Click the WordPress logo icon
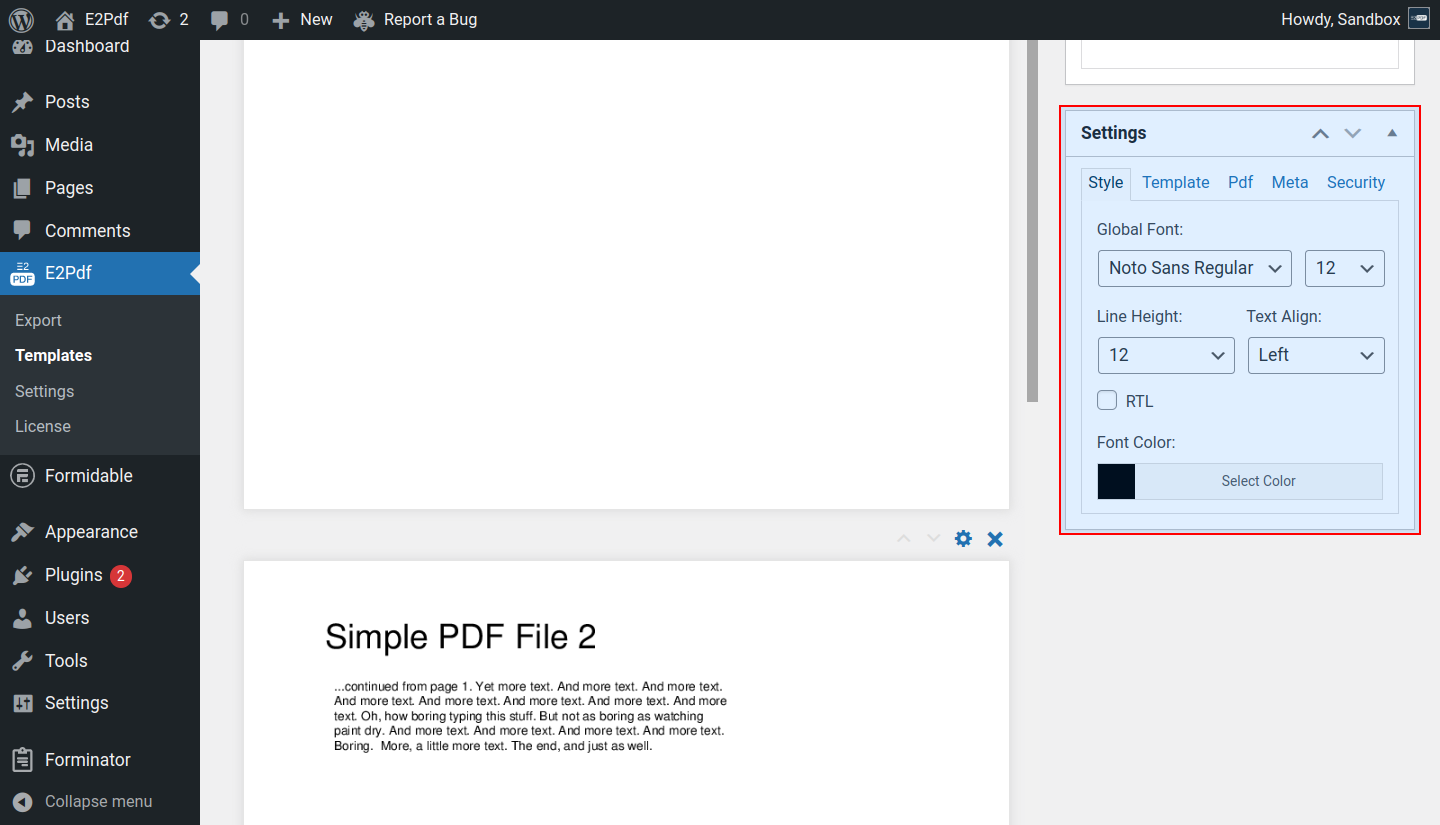1440x825 pixels. pos(21,20)
